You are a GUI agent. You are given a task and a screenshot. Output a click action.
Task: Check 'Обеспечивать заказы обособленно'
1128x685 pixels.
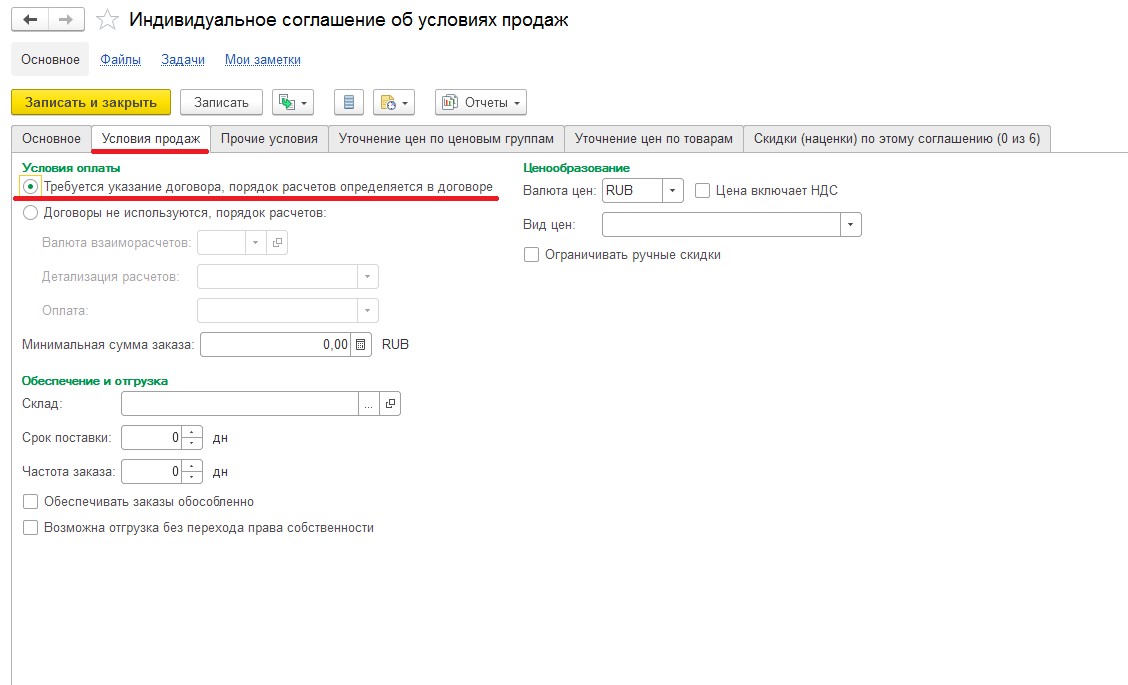31,502
